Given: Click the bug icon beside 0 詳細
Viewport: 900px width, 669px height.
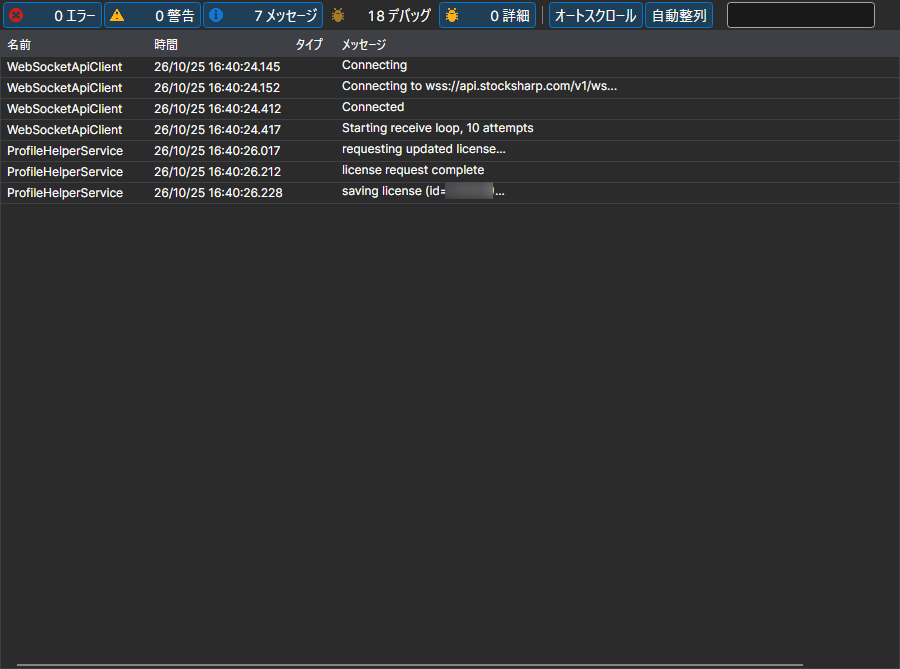Looking at the screenshot, I should (x=452, y=15).
